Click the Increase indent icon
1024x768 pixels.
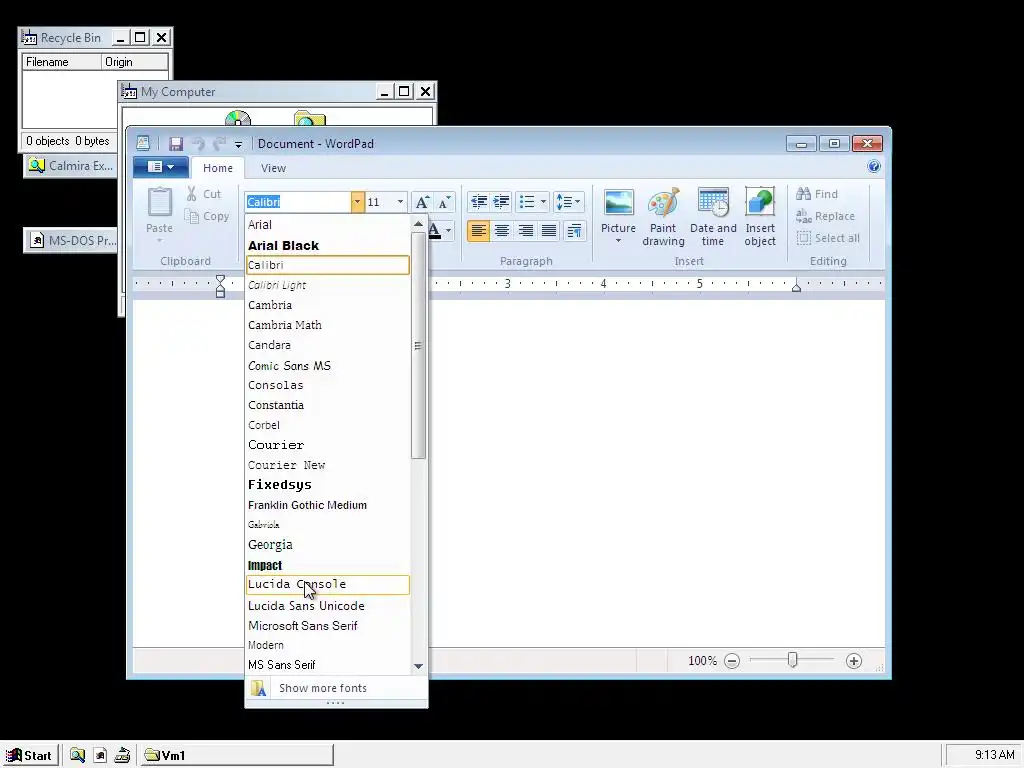click(x=501, y=202)
